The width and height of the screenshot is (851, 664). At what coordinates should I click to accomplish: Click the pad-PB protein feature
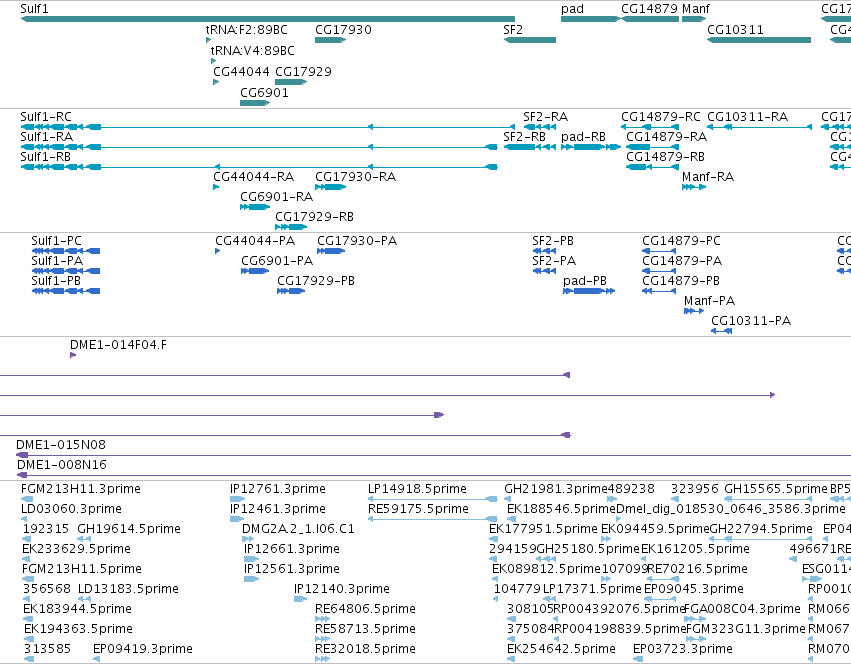(589, 291)
